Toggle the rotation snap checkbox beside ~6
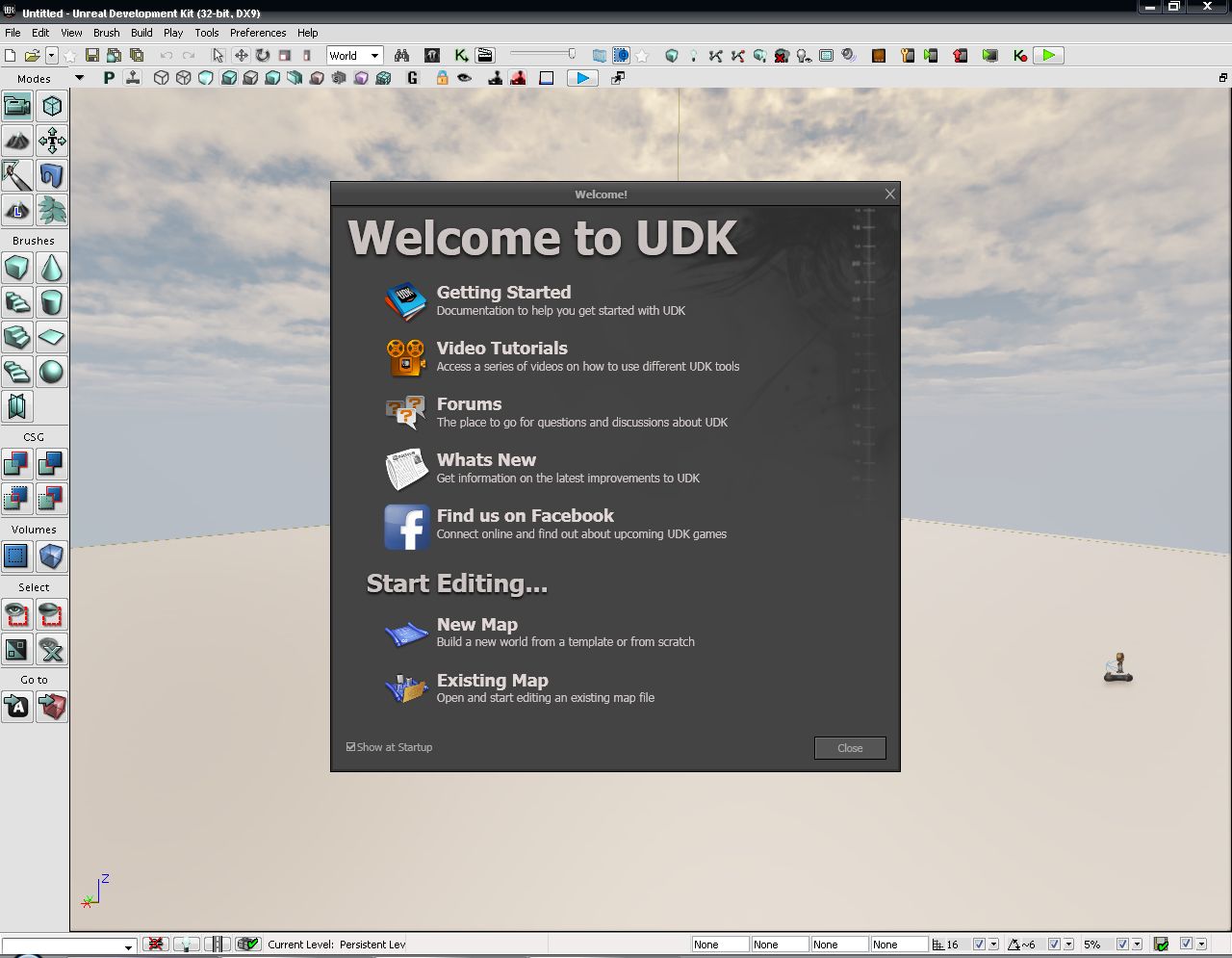 coord(1054,945)
